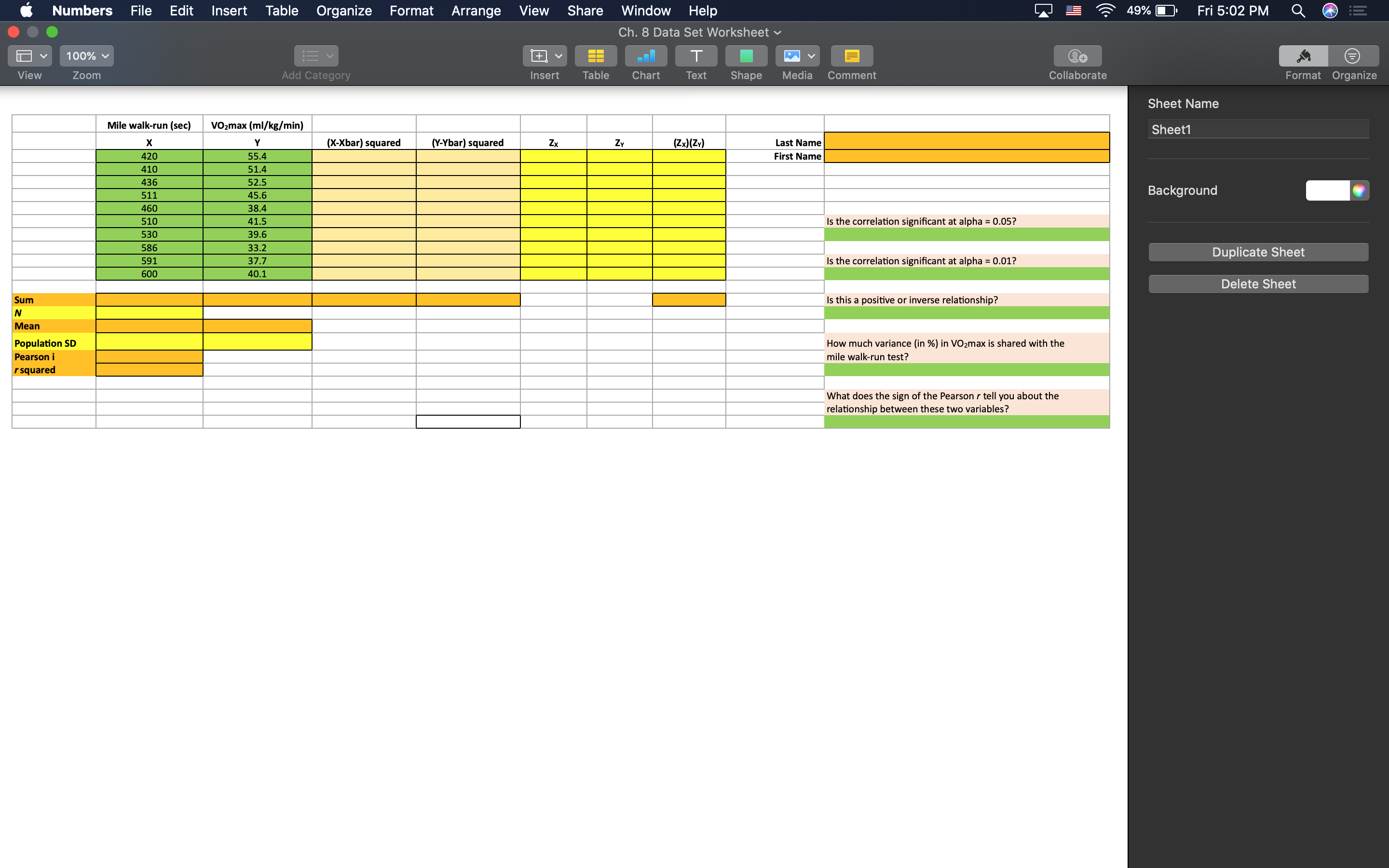Click the Delete Sheet button

point(1258,283)
